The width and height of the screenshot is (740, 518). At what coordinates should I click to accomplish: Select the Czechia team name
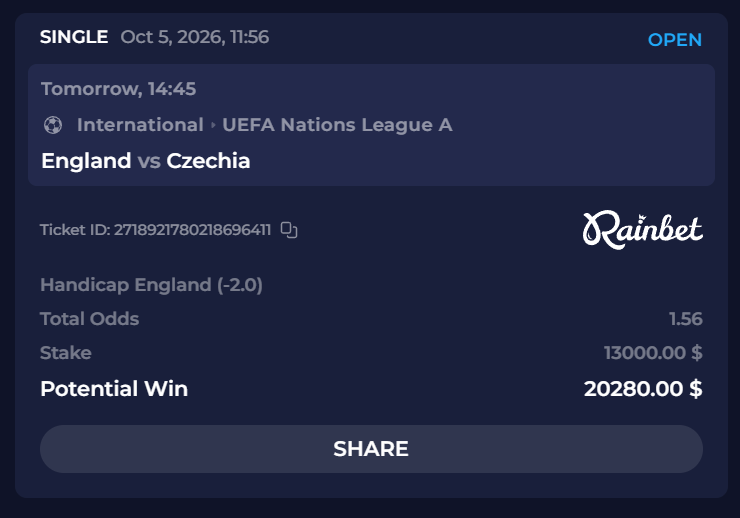[x=208, y=161]
